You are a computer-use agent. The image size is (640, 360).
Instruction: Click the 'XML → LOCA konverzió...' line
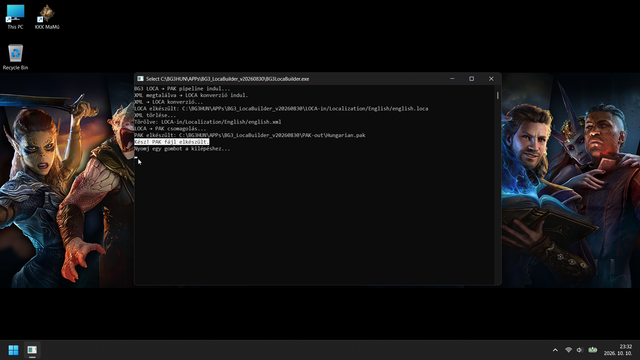click(169, 102)
